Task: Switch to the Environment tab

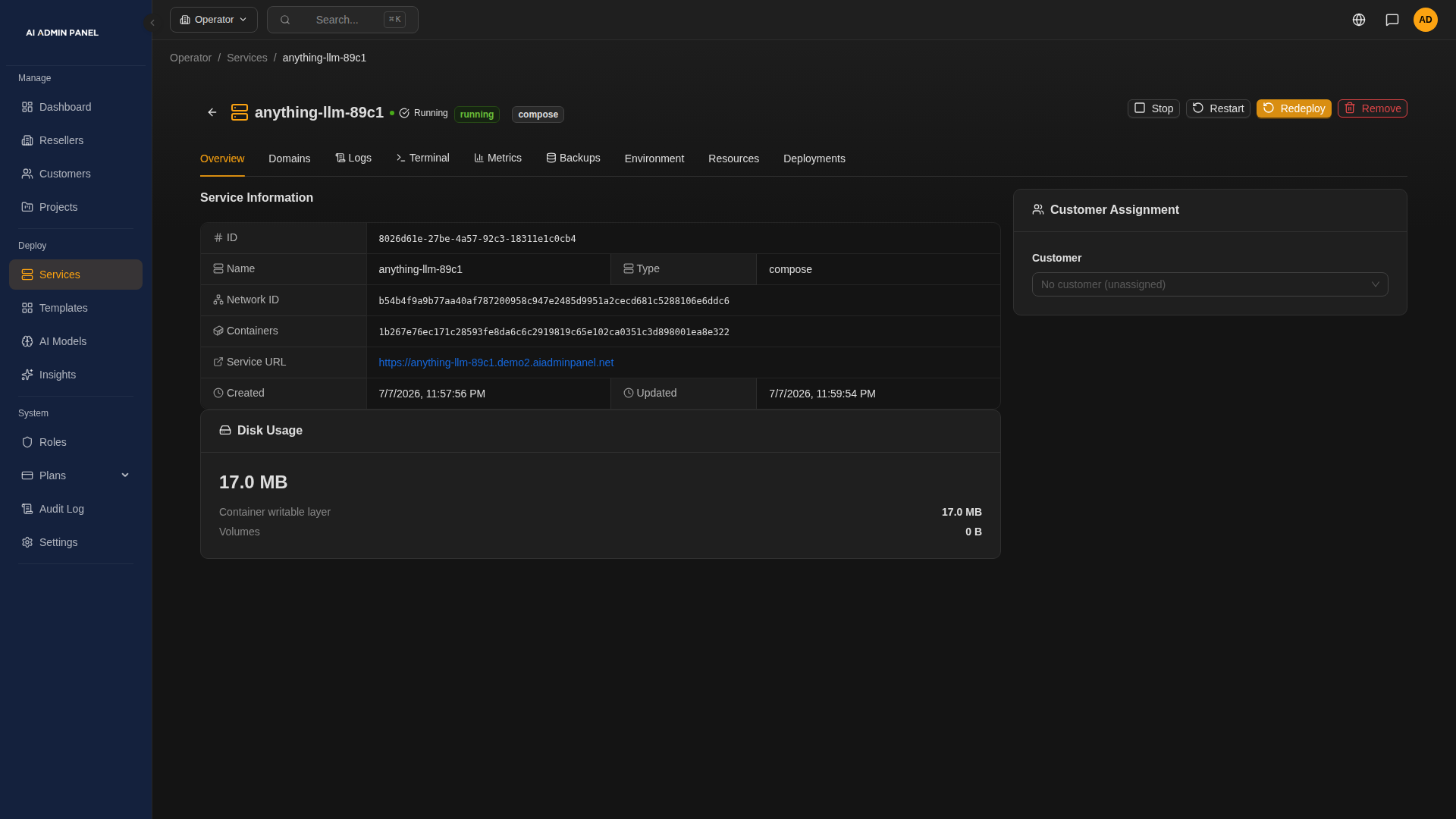Action: click(x=654, y=158)
